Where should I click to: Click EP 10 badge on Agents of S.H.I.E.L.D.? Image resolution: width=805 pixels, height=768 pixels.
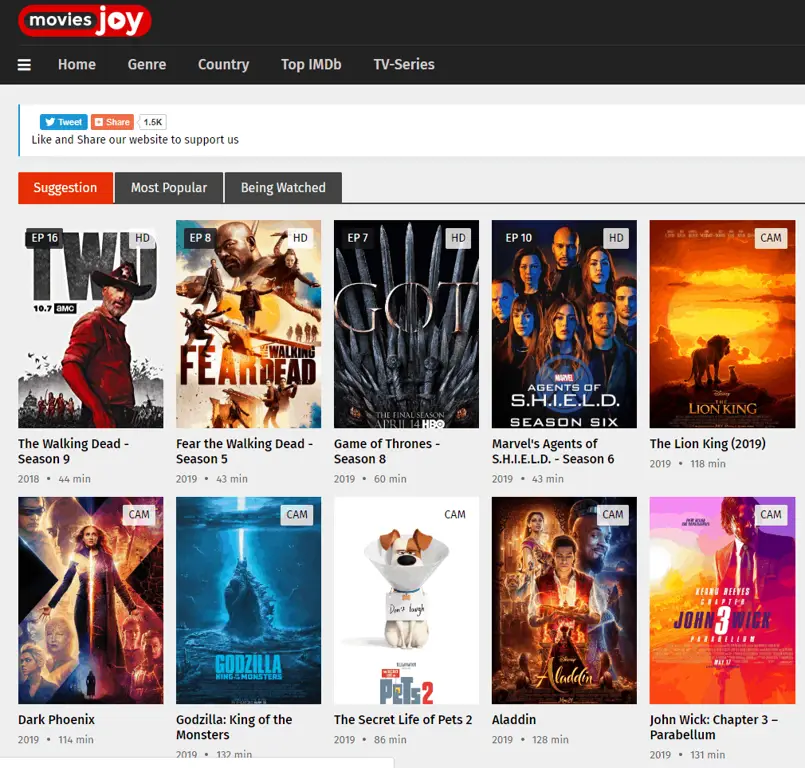(519, 238)
